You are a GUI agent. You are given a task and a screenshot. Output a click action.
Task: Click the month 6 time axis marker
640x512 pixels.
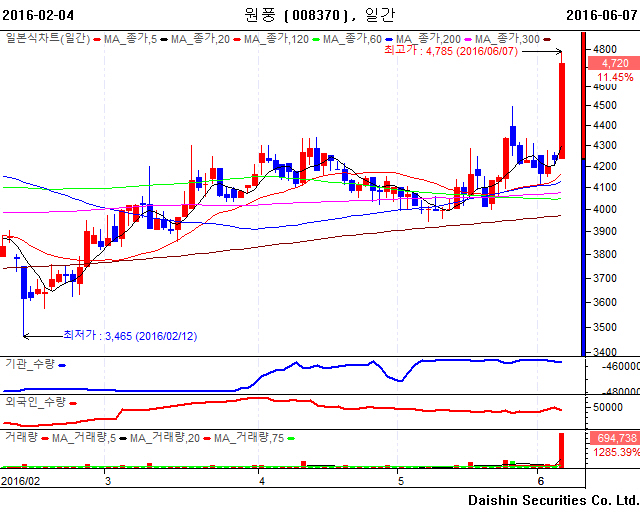(541, 481)
